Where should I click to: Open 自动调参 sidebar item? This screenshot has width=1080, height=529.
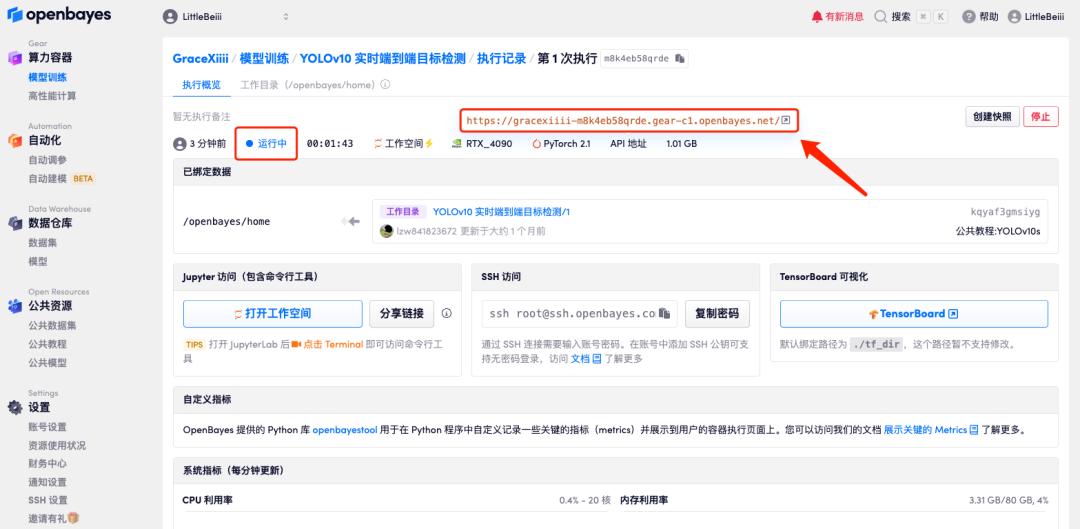tap(48, 160)
